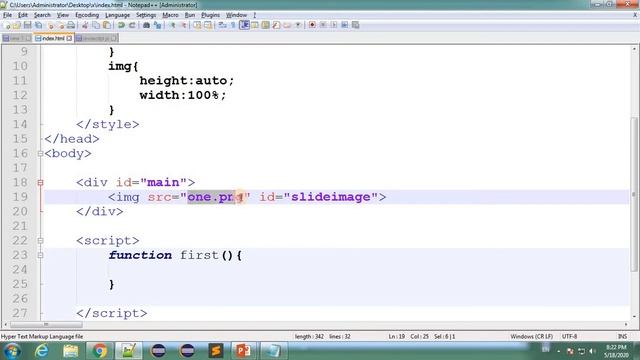The image size is (640, 360).
Task: Click the Save Recorded Macro icon
Action: coord(356,25)
